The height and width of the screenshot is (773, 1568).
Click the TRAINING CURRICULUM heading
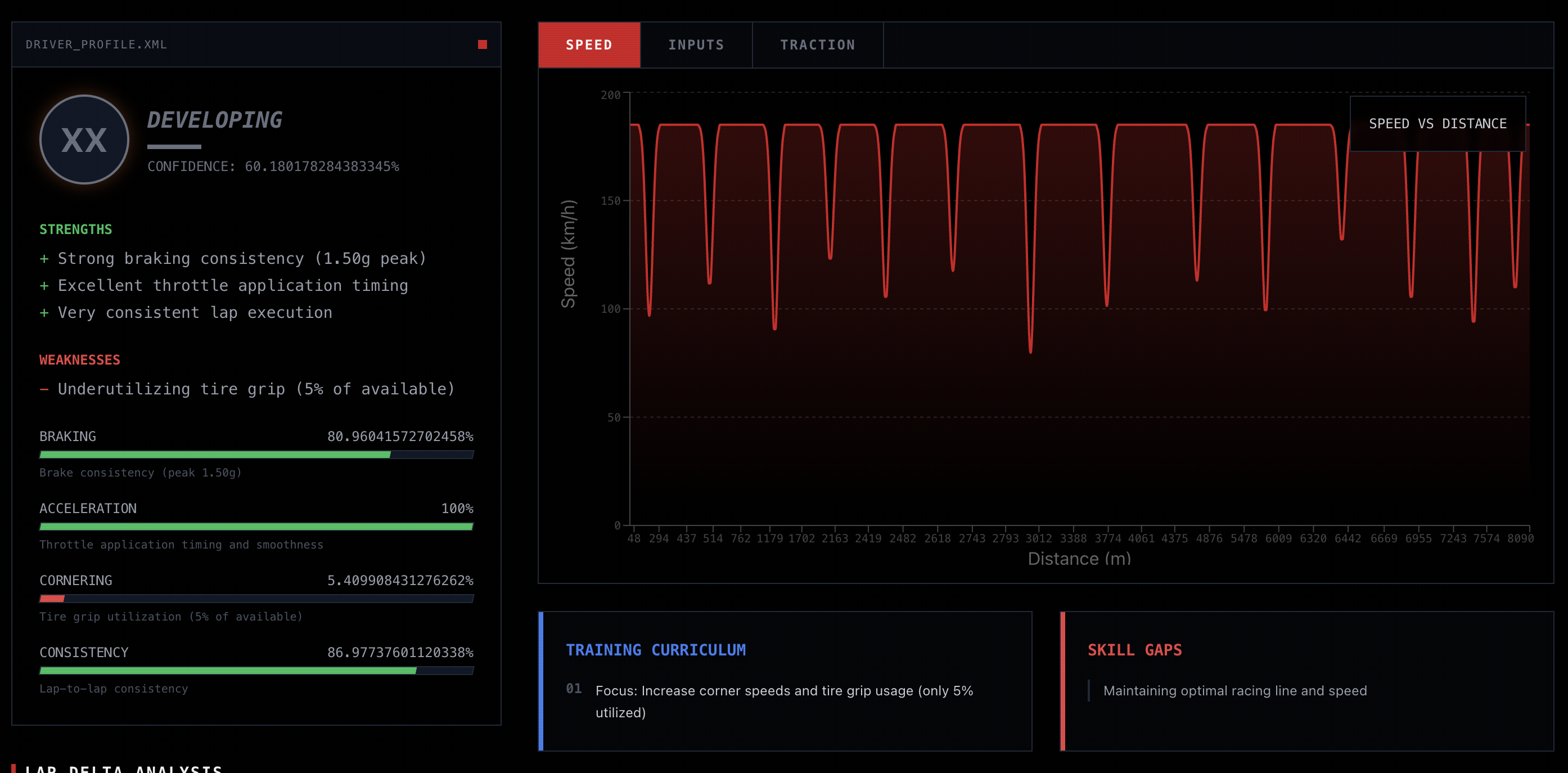655,650
